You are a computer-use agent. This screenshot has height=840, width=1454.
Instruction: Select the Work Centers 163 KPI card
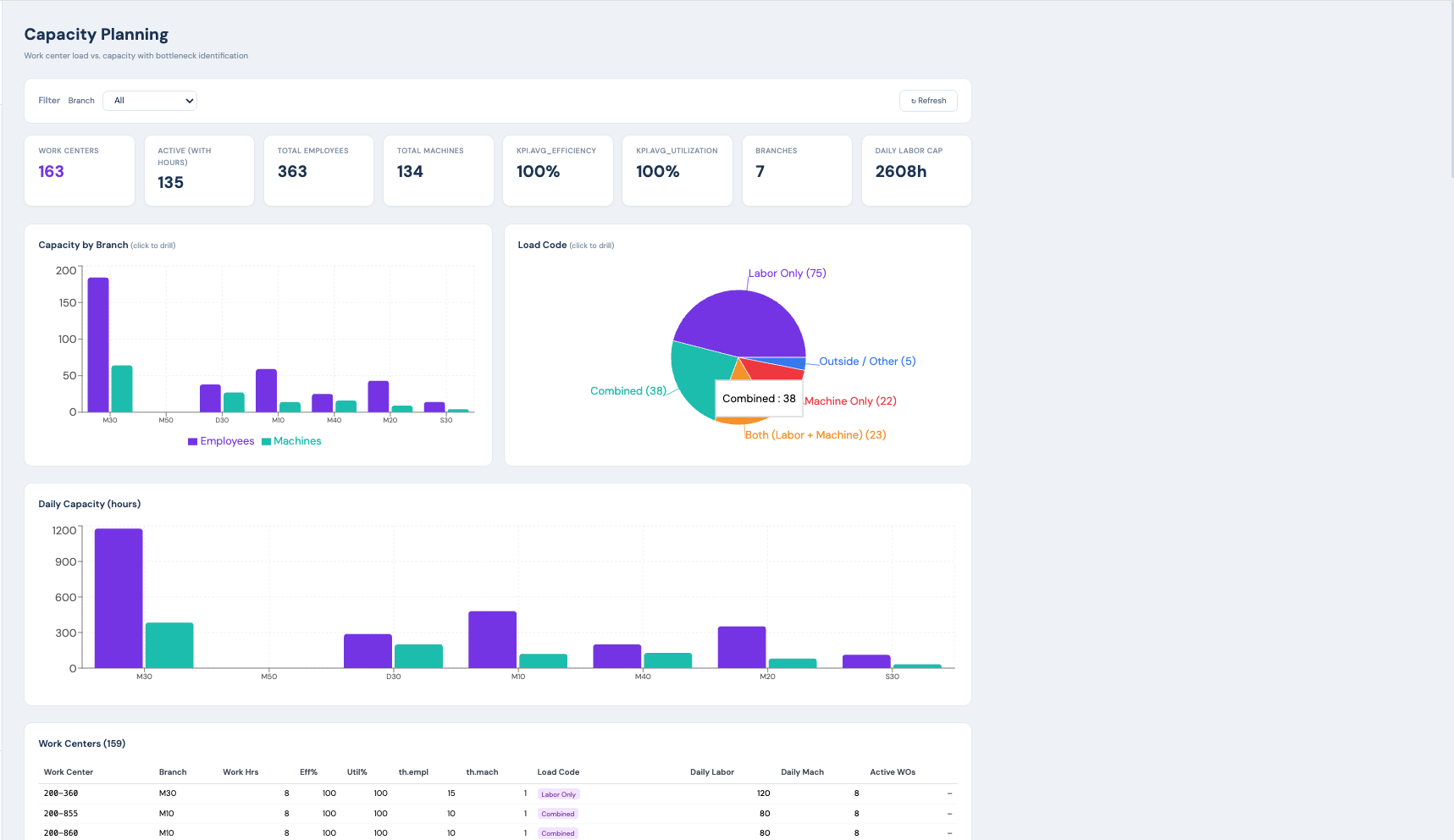[x=80, y=170]
